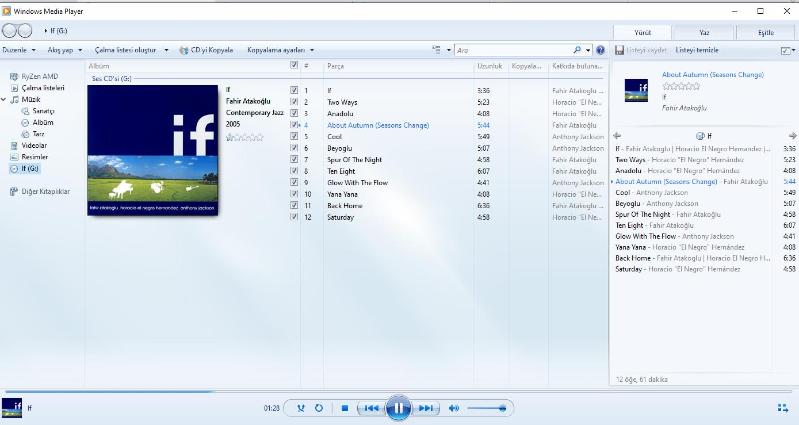Open the If (G:) breadcrumb arrow
The width and height of the screenshot is (799, 425).
(x=46, y=31)
